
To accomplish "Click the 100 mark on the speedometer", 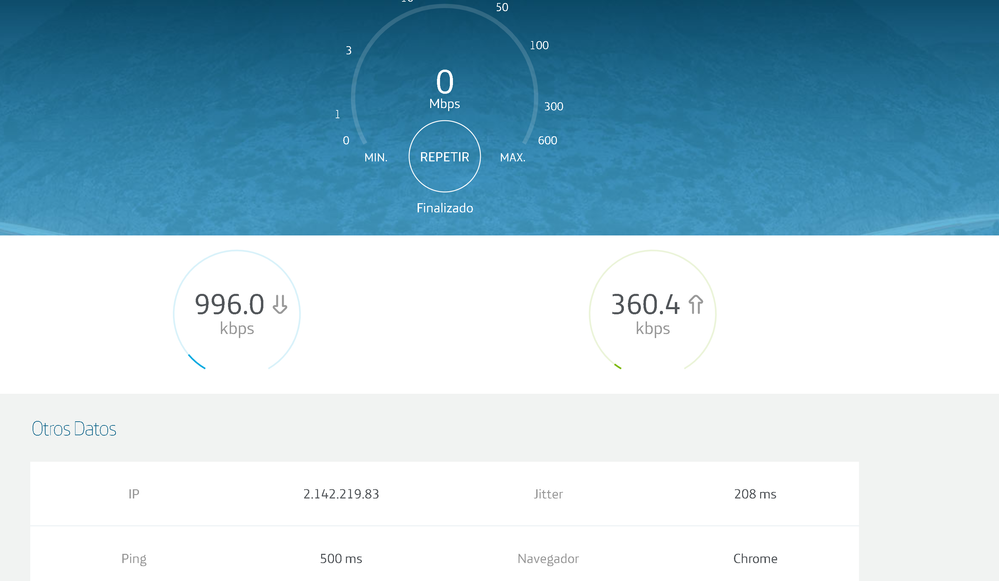I will pyautogui.click(x=539, y=46).
